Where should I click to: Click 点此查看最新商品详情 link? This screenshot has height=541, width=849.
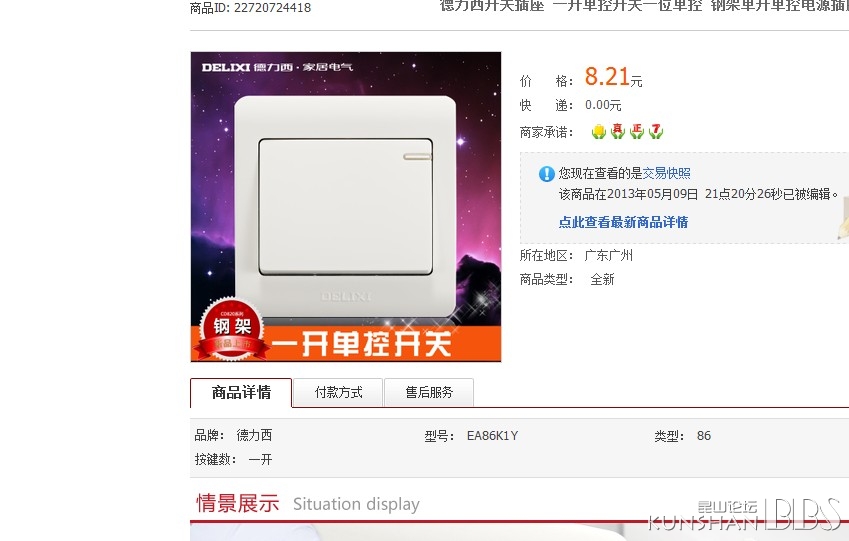(x=623, y=222)
